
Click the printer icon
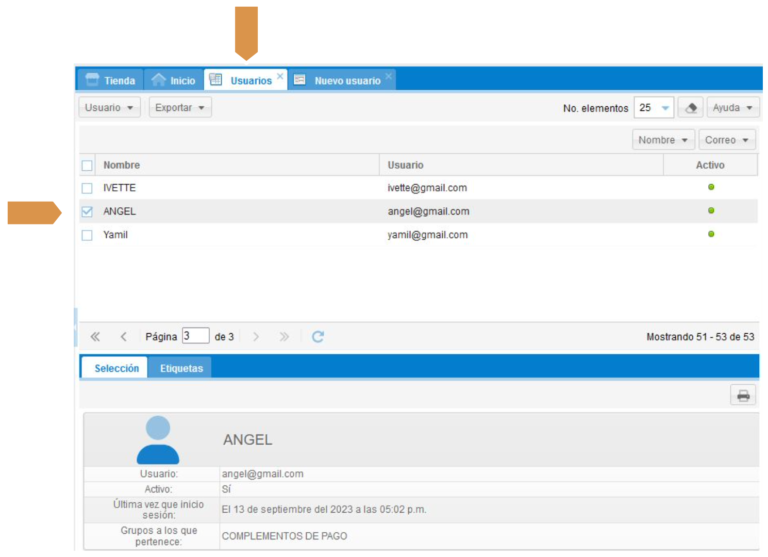coord(743,395)
